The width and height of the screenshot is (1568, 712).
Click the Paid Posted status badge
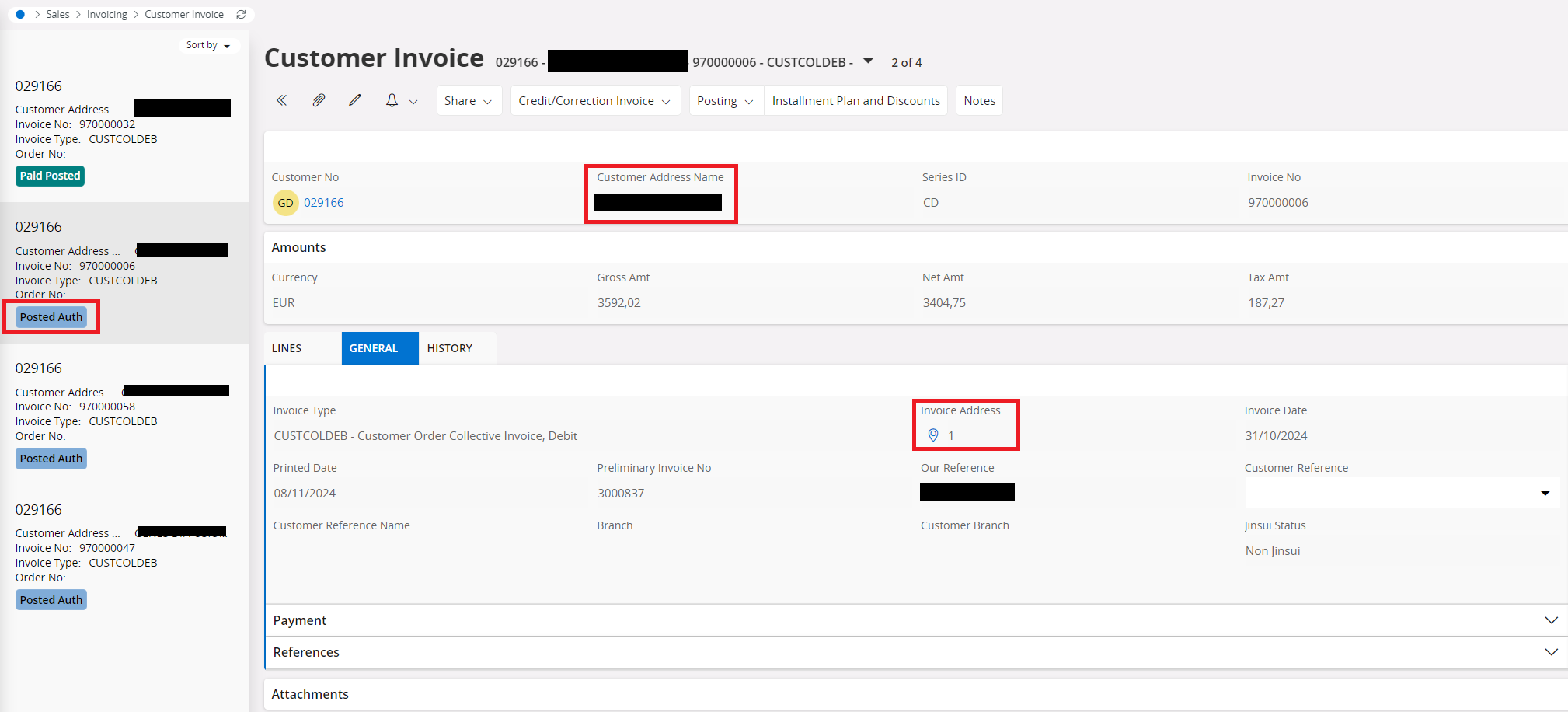pyautogui.click(x=50, y=176)
